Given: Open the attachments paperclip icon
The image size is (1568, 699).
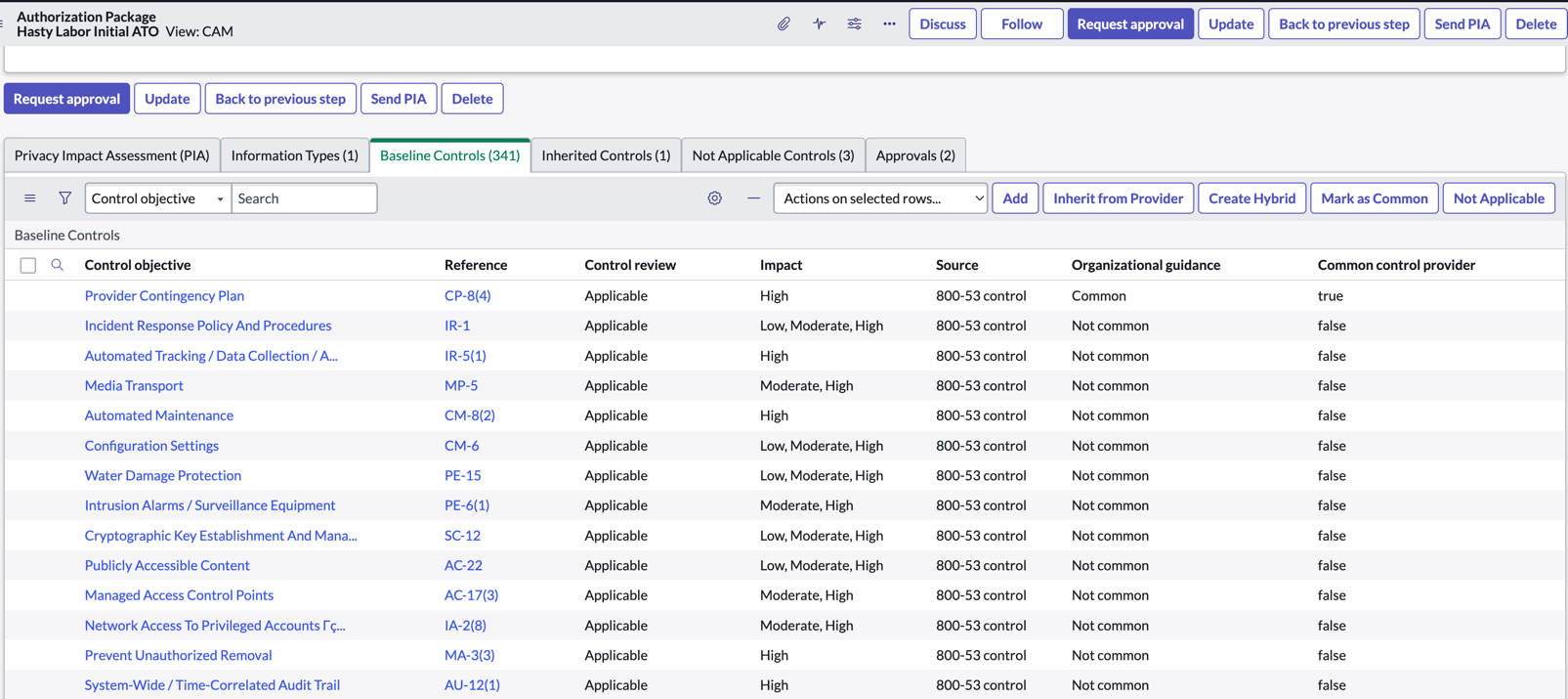Looking at the screenshot, I should (784, 23).
